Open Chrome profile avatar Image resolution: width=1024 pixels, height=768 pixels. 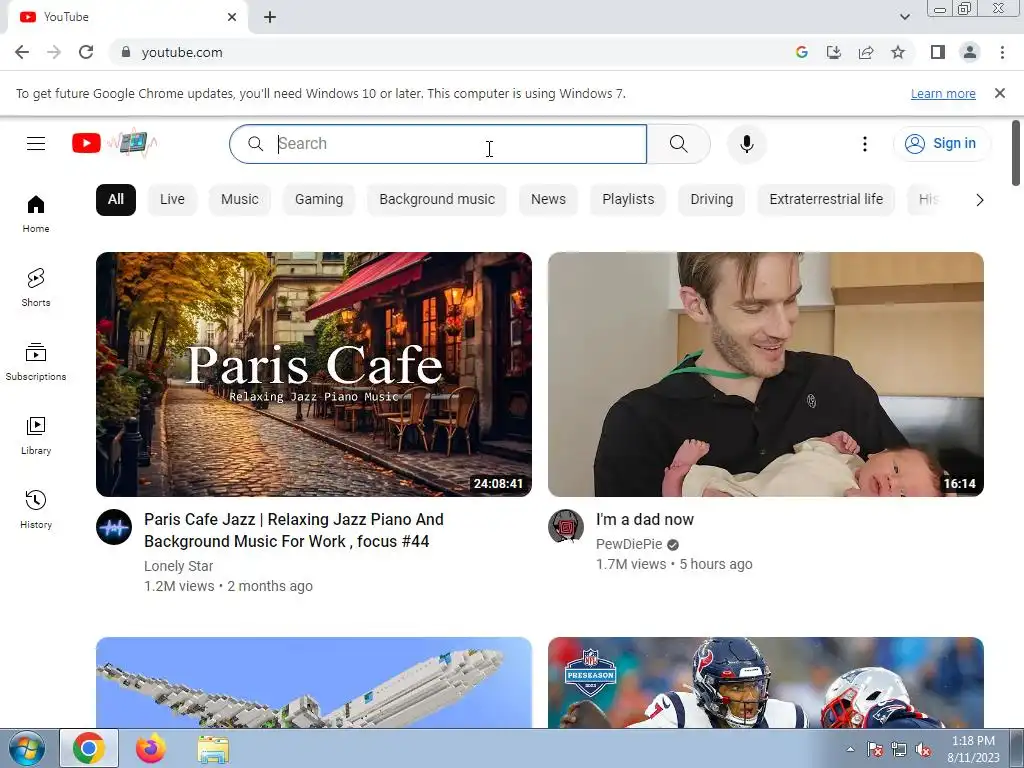[970, 52]
